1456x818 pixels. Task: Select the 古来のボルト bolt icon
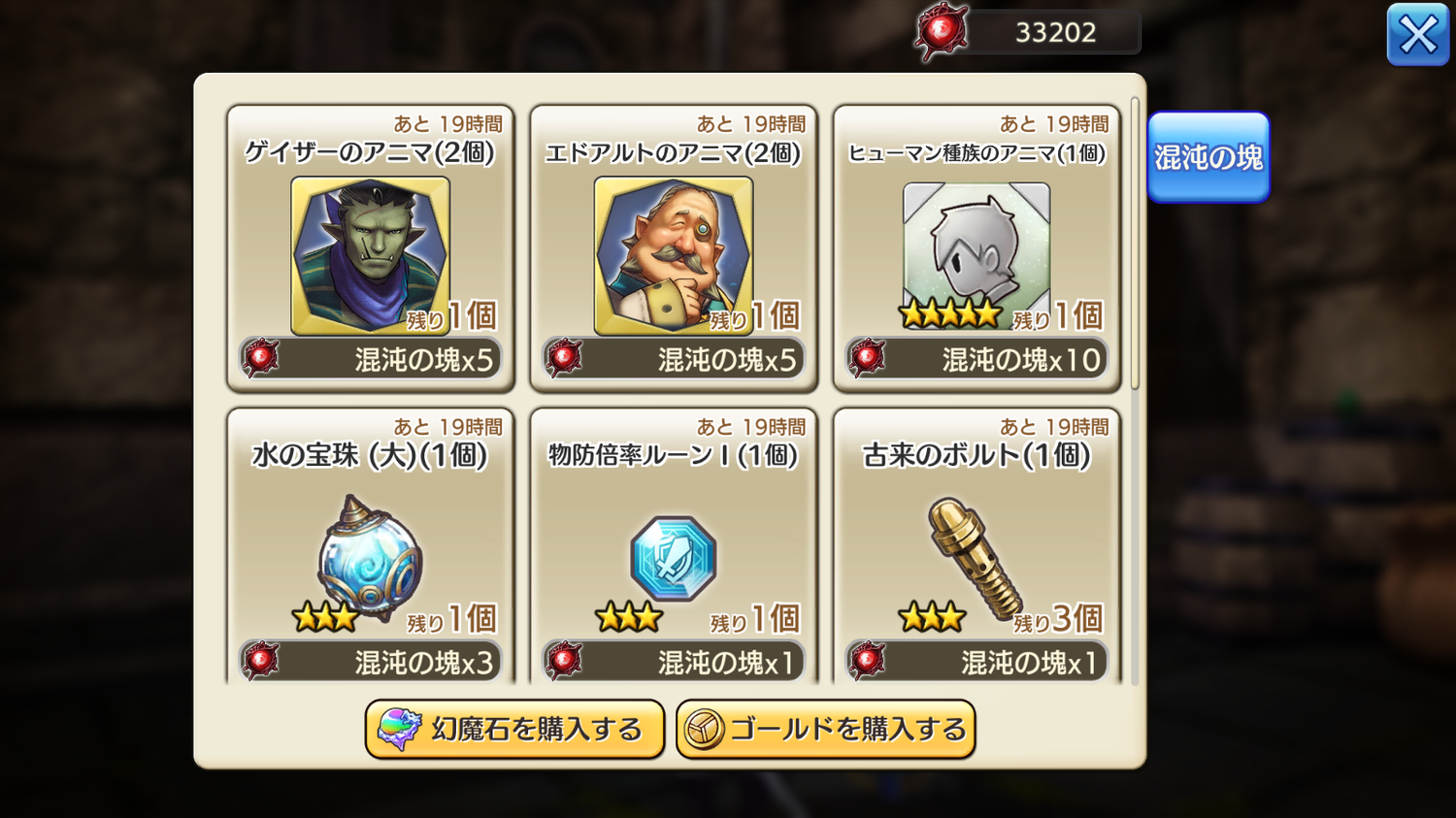[x=975, y=557]
